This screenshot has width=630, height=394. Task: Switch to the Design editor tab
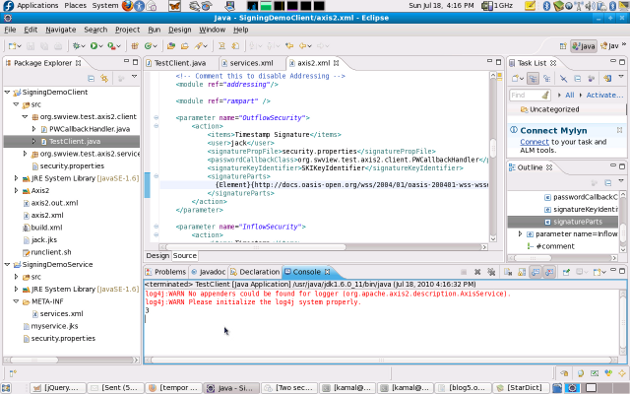tap(158, 255)
